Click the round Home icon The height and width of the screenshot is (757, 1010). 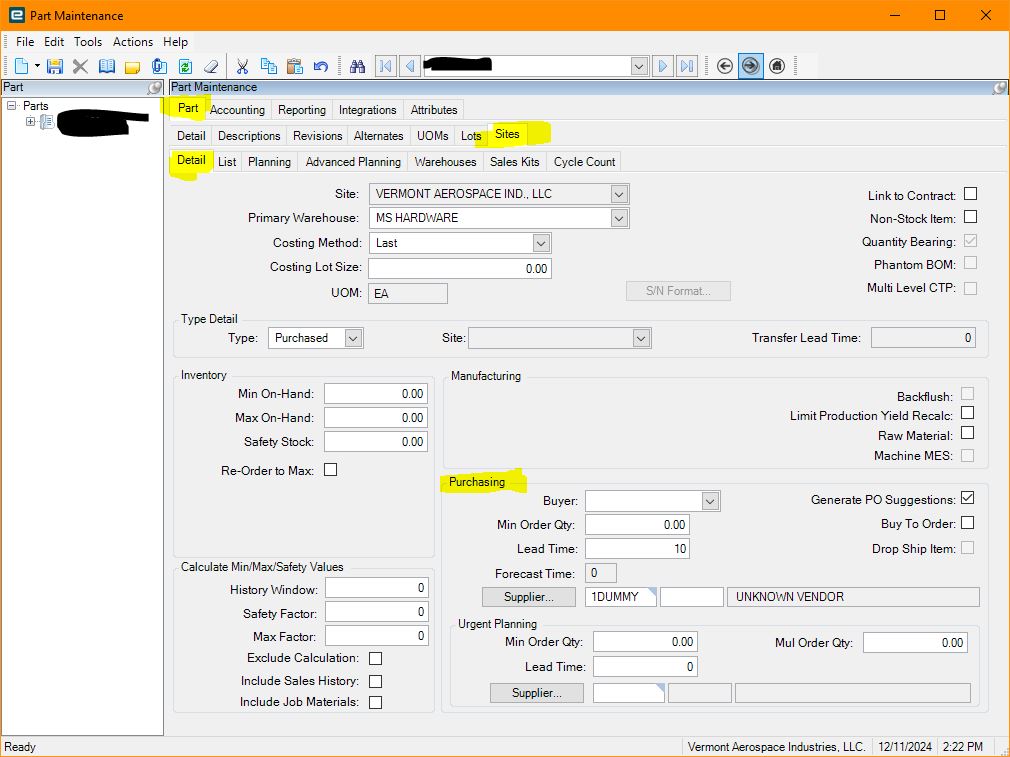click(x=777, y=66)
